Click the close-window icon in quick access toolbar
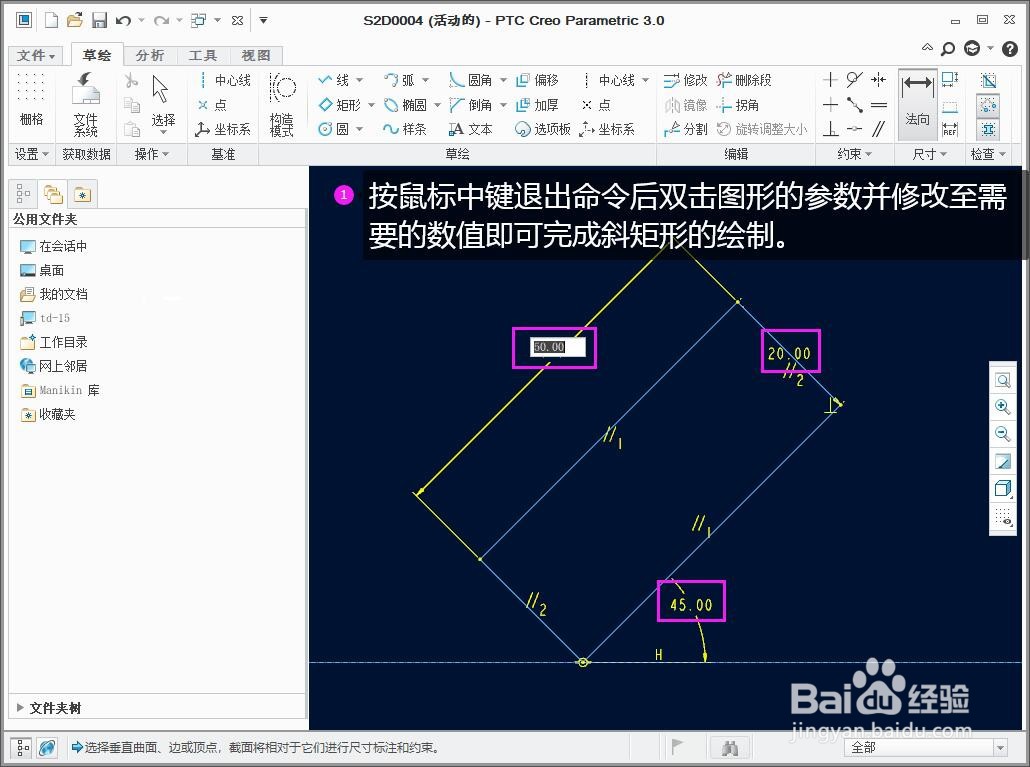 238,20
